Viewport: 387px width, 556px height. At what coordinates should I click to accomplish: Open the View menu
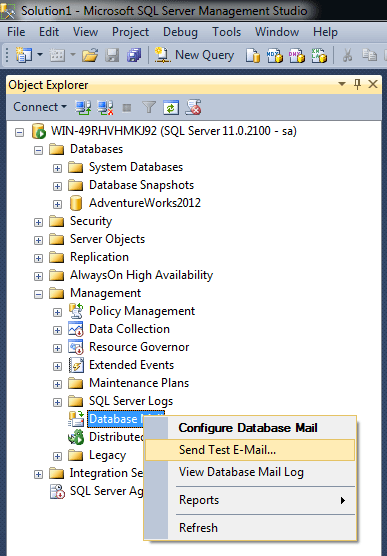85,32
